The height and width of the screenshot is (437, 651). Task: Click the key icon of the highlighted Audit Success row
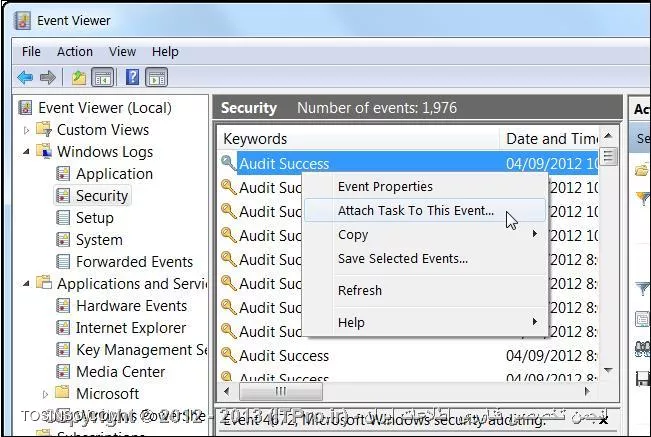(x=228, y=163)
